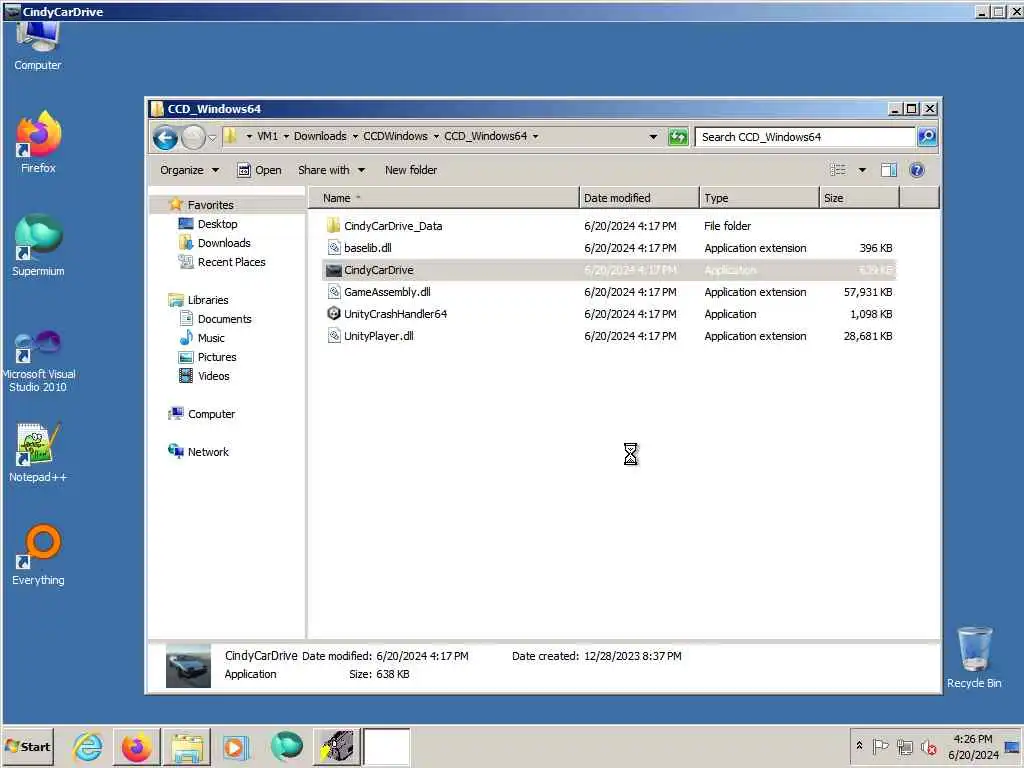The height and width of the screenshot is (768, 1024).
Task: Click the Windows Explorer taskbar button
Action: [186, 747]
